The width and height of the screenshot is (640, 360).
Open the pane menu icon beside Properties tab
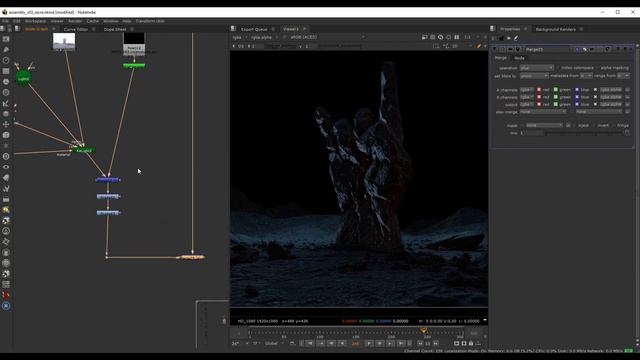[x=493, y=29]
